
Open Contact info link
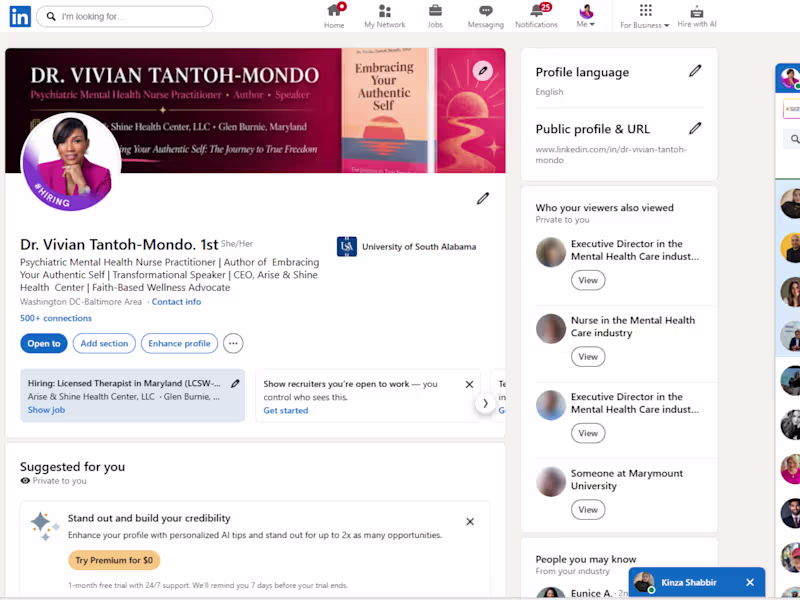[x=176, y=302]
